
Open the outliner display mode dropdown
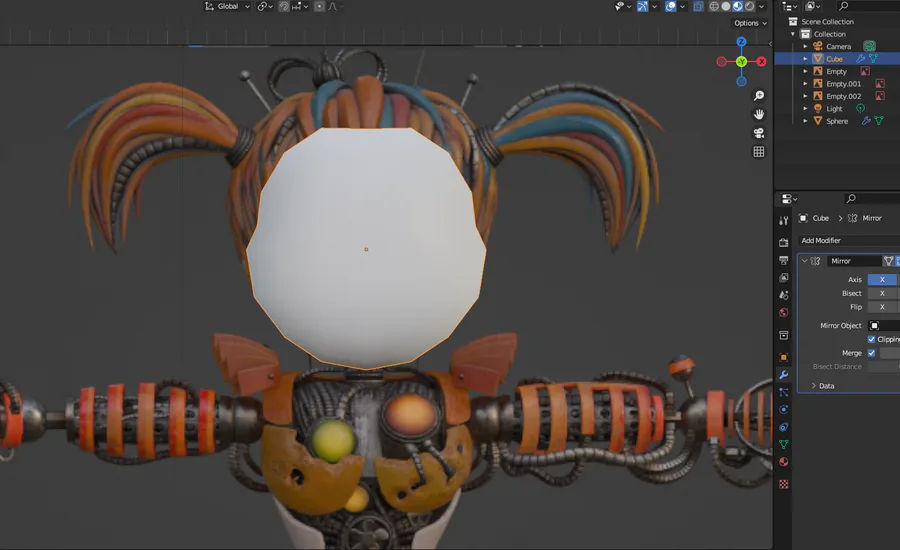[x=813, y=6]
